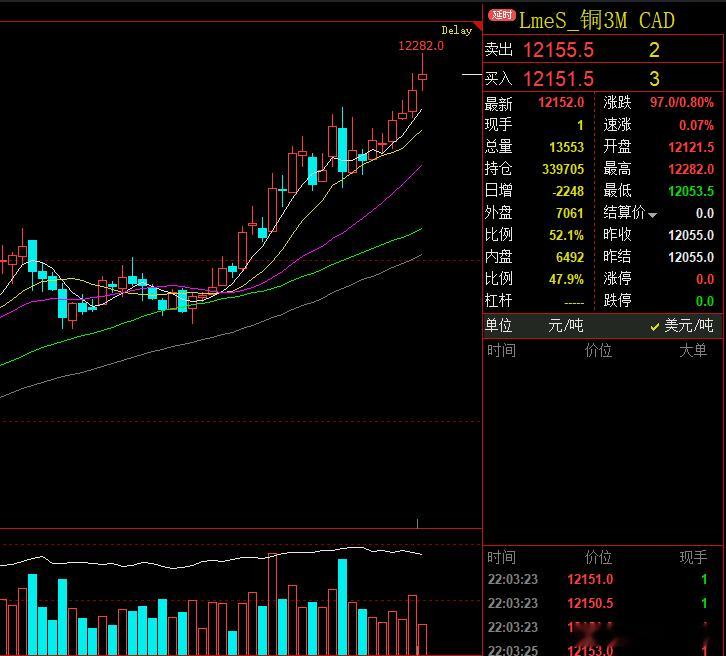Click the 总量 value 13553
Viewport: 726px width, 656px height.
coord(567,147)
